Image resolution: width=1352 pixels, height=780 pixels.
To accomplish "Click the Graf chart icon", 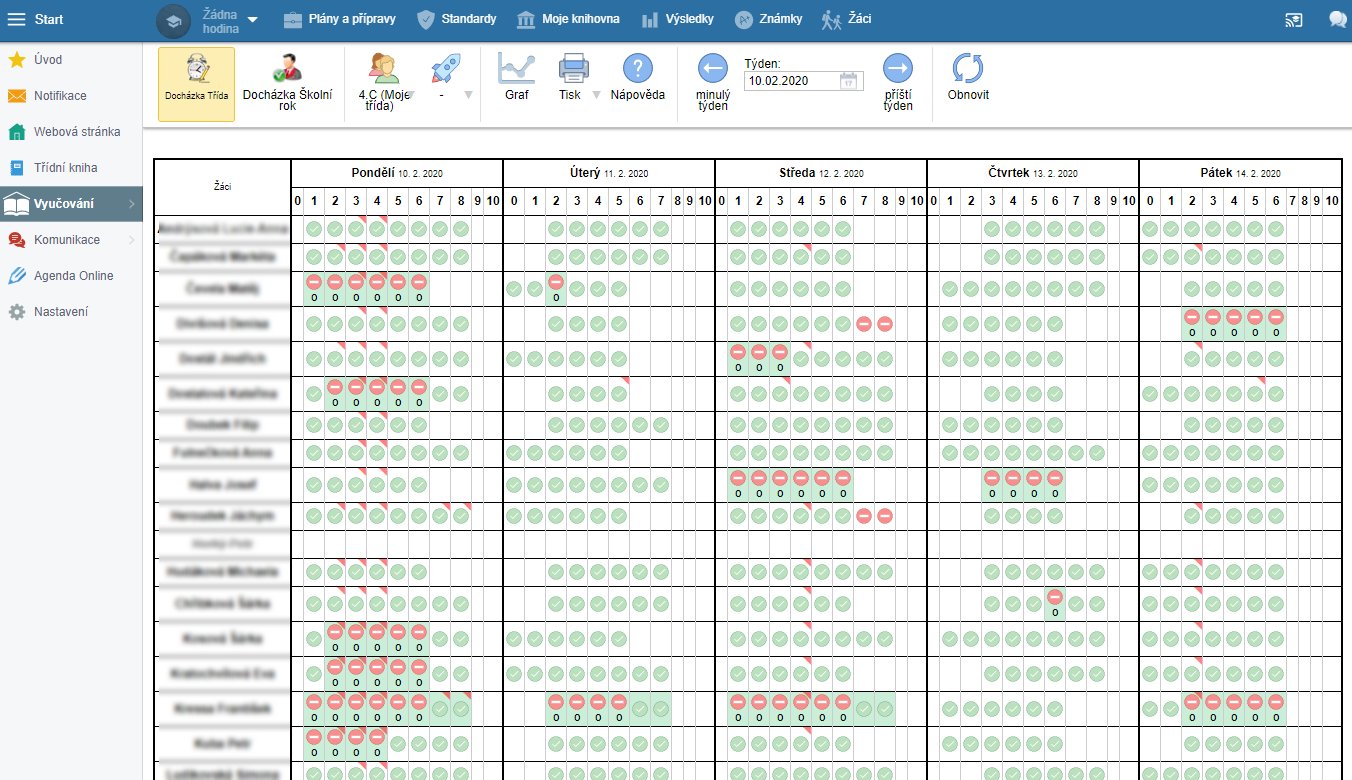I will tap(516, 70).
